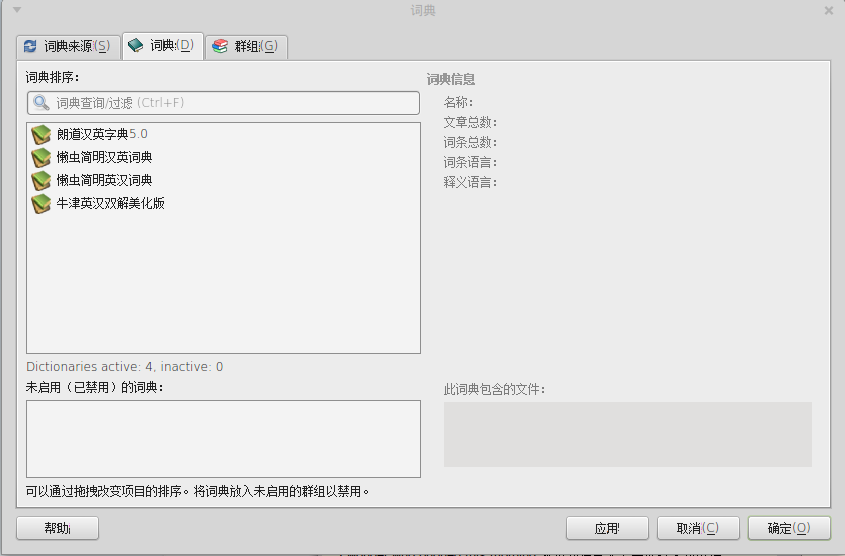Image resolution: width=845 pixels, height=556 pixels.
Task: Select the 懒虫简明英汉词典 dictionary entry
Action: coord(223,181)
